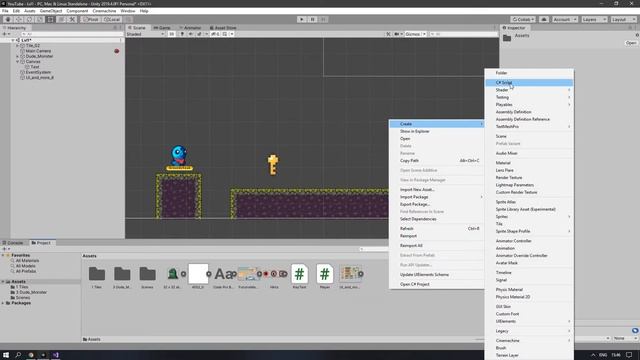
Task: Collapse the Canvas object in Hierarchy
Action: pyautogui.click(x=18, y=62)
